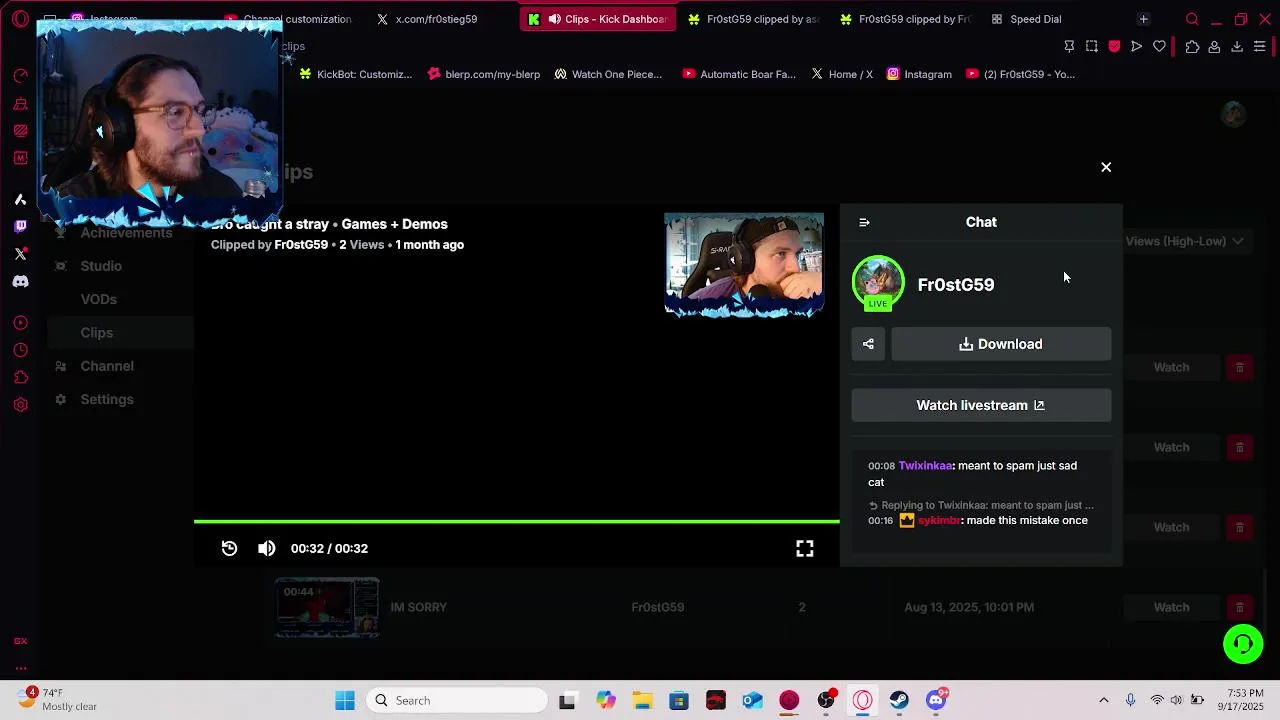The height and width of the screenshot is (720, 1280).
Task: Open KickBot: Customiz... bookmark
Action: [355, 74]
